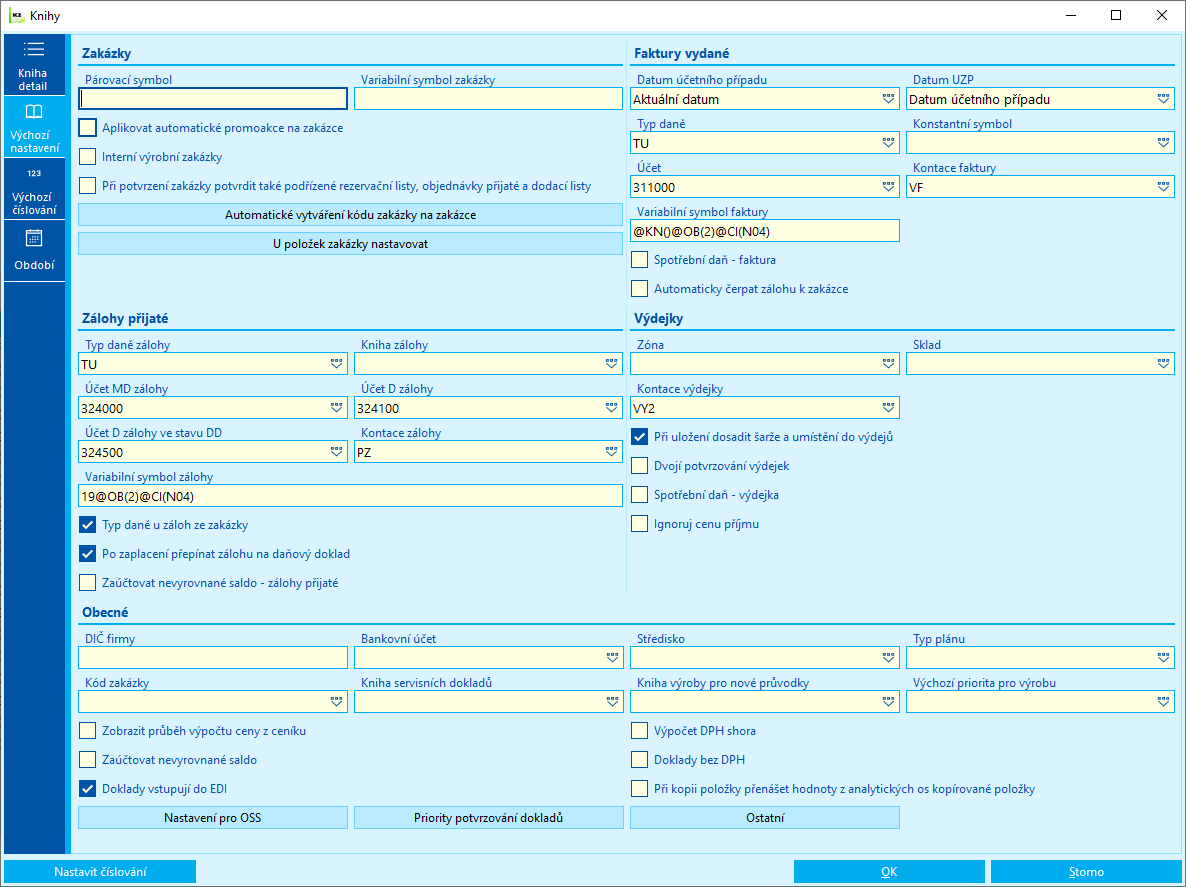Expand the Typ daně zálohy dropdown
The height and width of the screenshot is (887, 1186).
click(x=337, y=364)
